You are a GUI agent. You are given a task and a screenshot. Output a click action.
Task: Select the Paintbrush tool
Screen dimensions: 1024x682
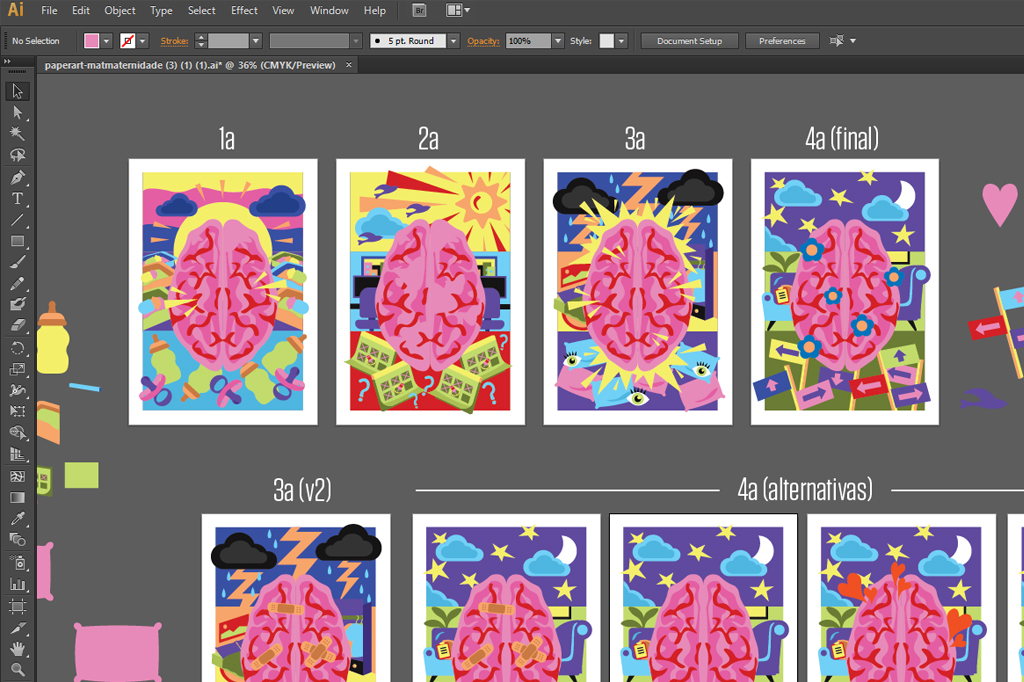(x=18, y=262)
